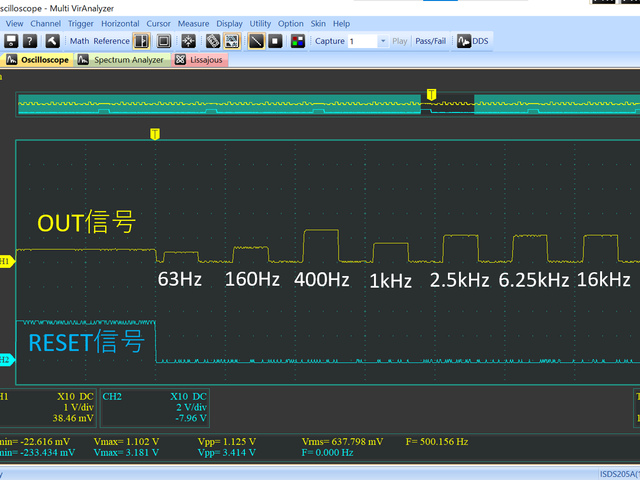Click the Play button
640x480 pixels.
coord(400,41)
